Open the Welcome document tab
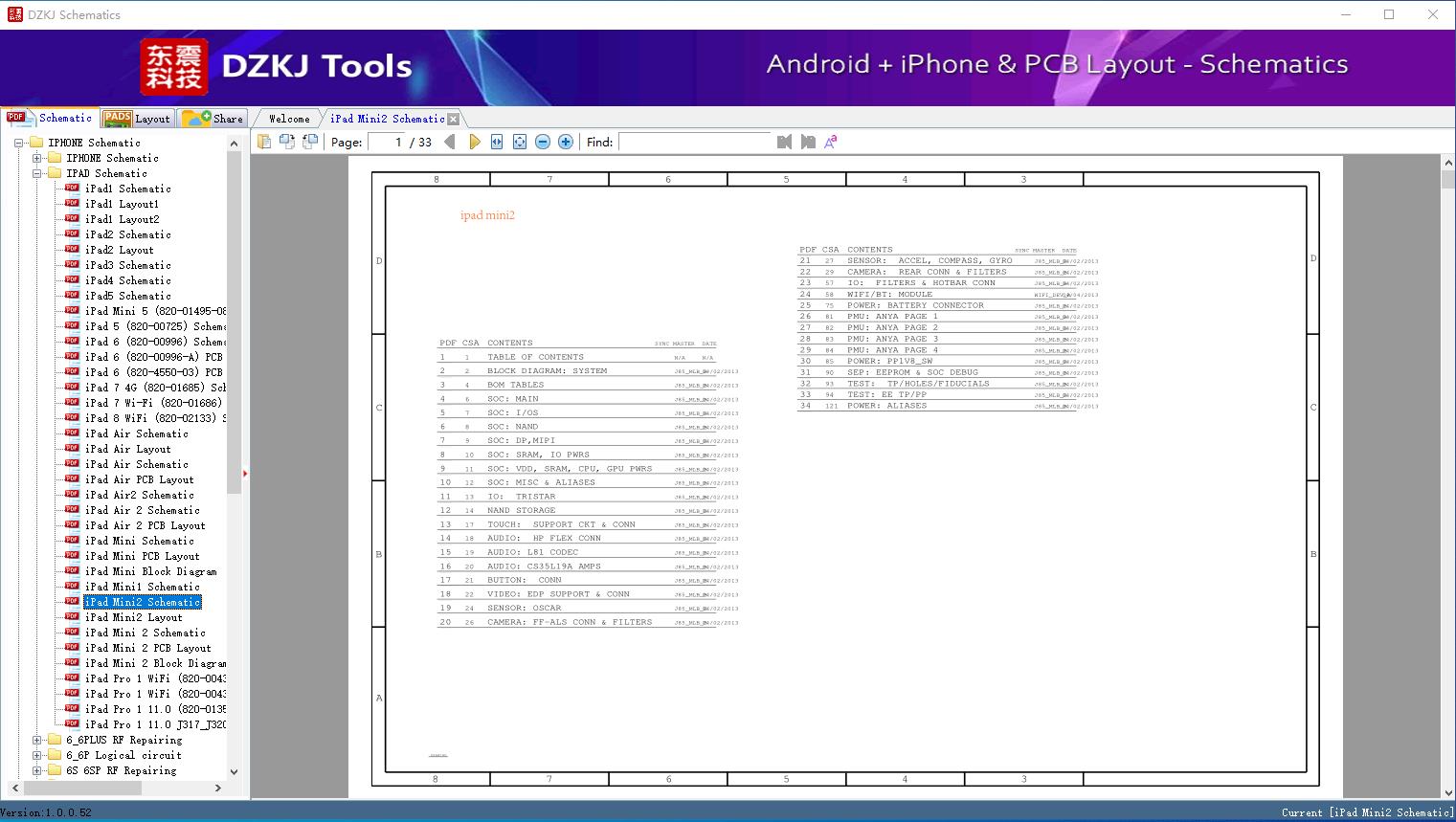This screenshot has width=1456, height=822. pyautogui.click(x=289, y=119)
